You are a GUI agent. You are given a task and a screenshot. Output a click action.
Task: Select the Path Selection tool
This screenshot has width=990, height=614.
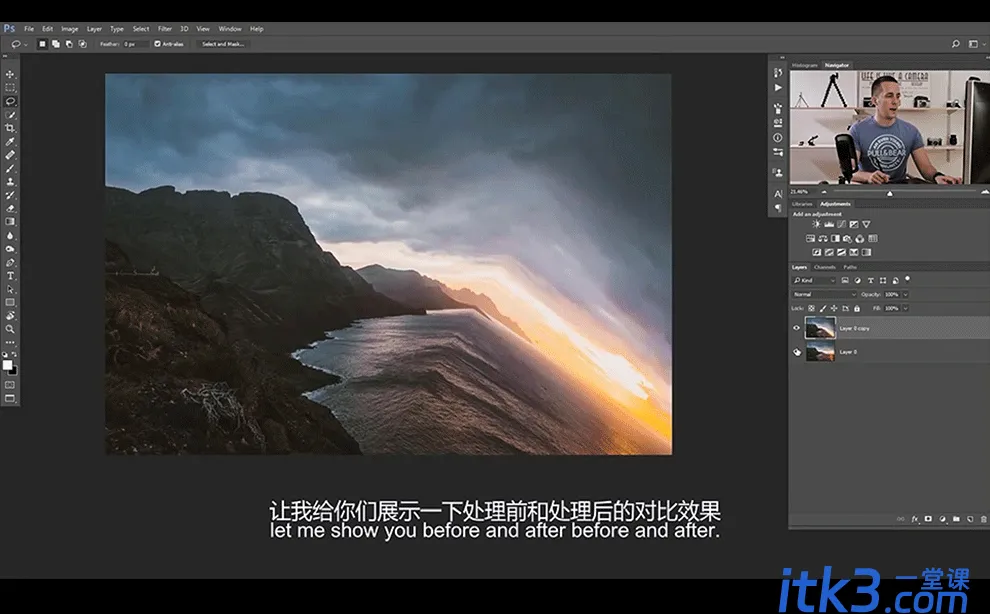pos(10,289)
